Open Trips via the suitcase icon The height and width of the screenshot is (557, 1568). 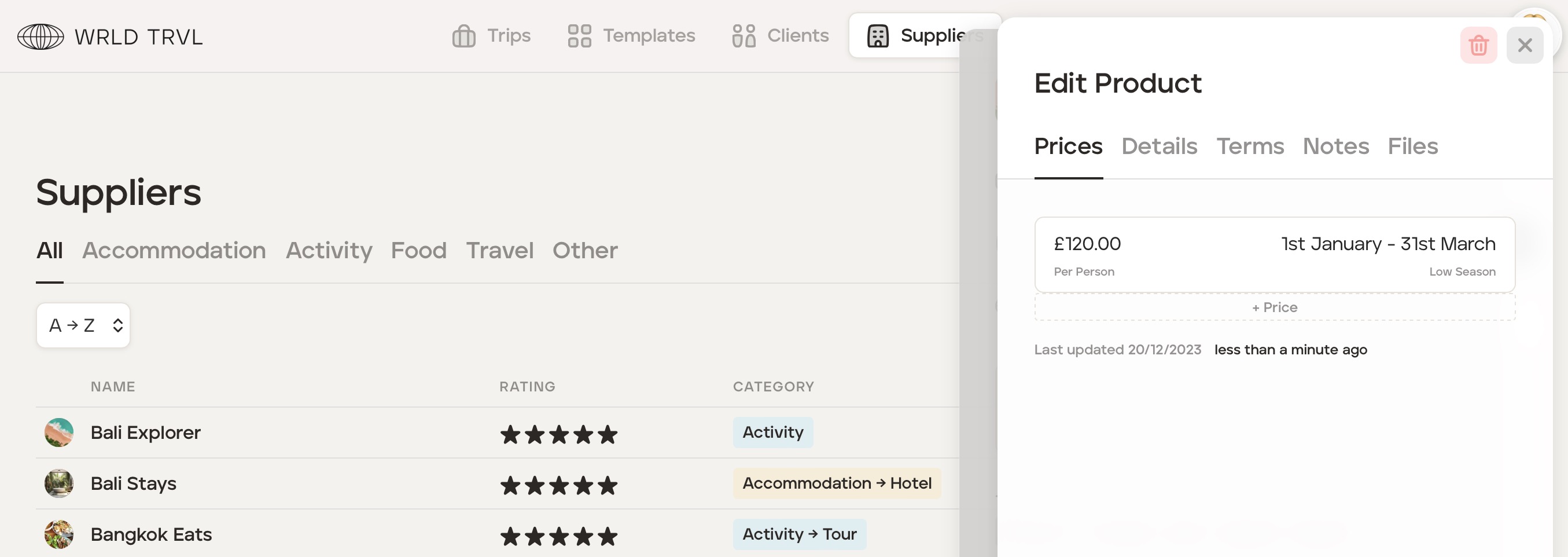[463, 36]
